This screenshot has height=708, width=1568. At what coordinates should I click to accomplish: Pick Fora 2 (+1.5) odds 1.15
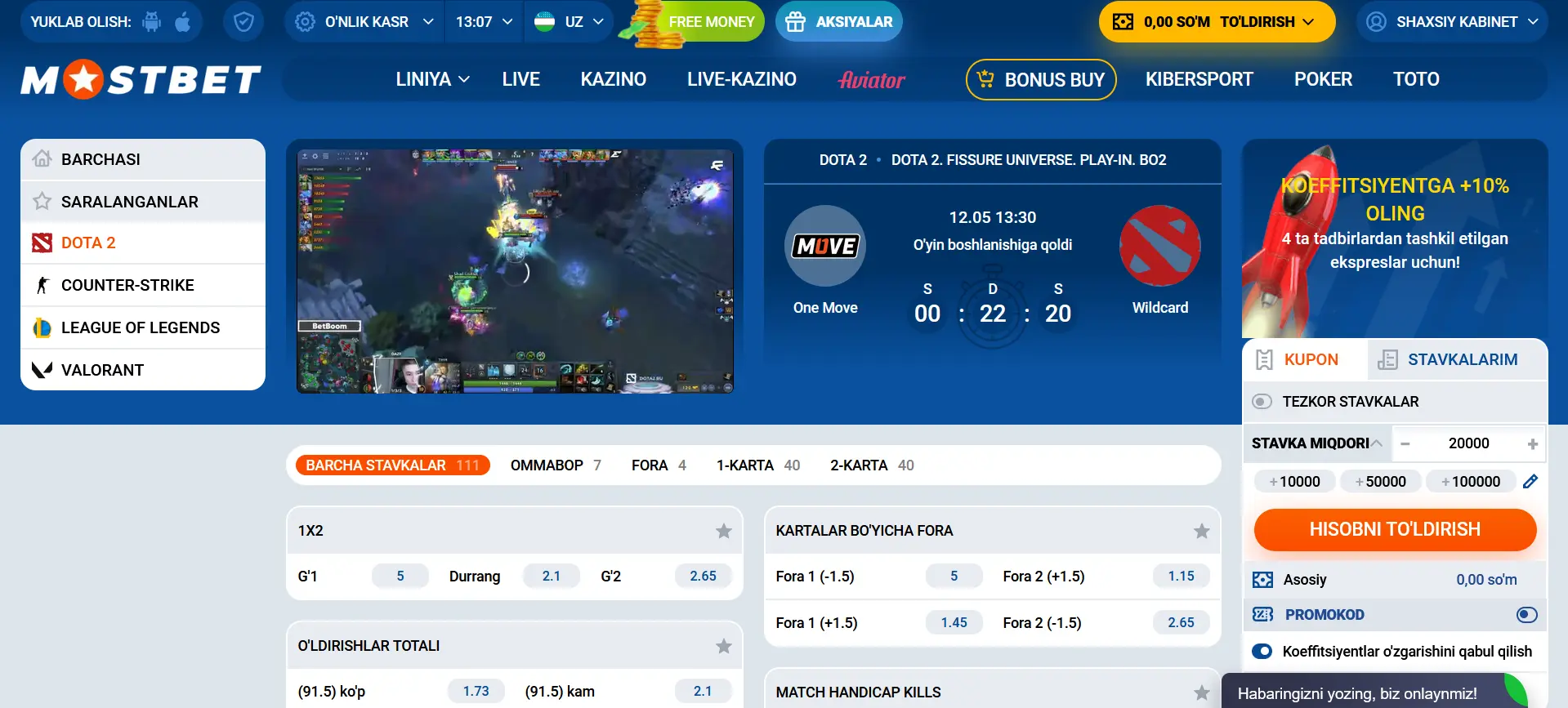pyautogui.click(x=1181, y=577)
